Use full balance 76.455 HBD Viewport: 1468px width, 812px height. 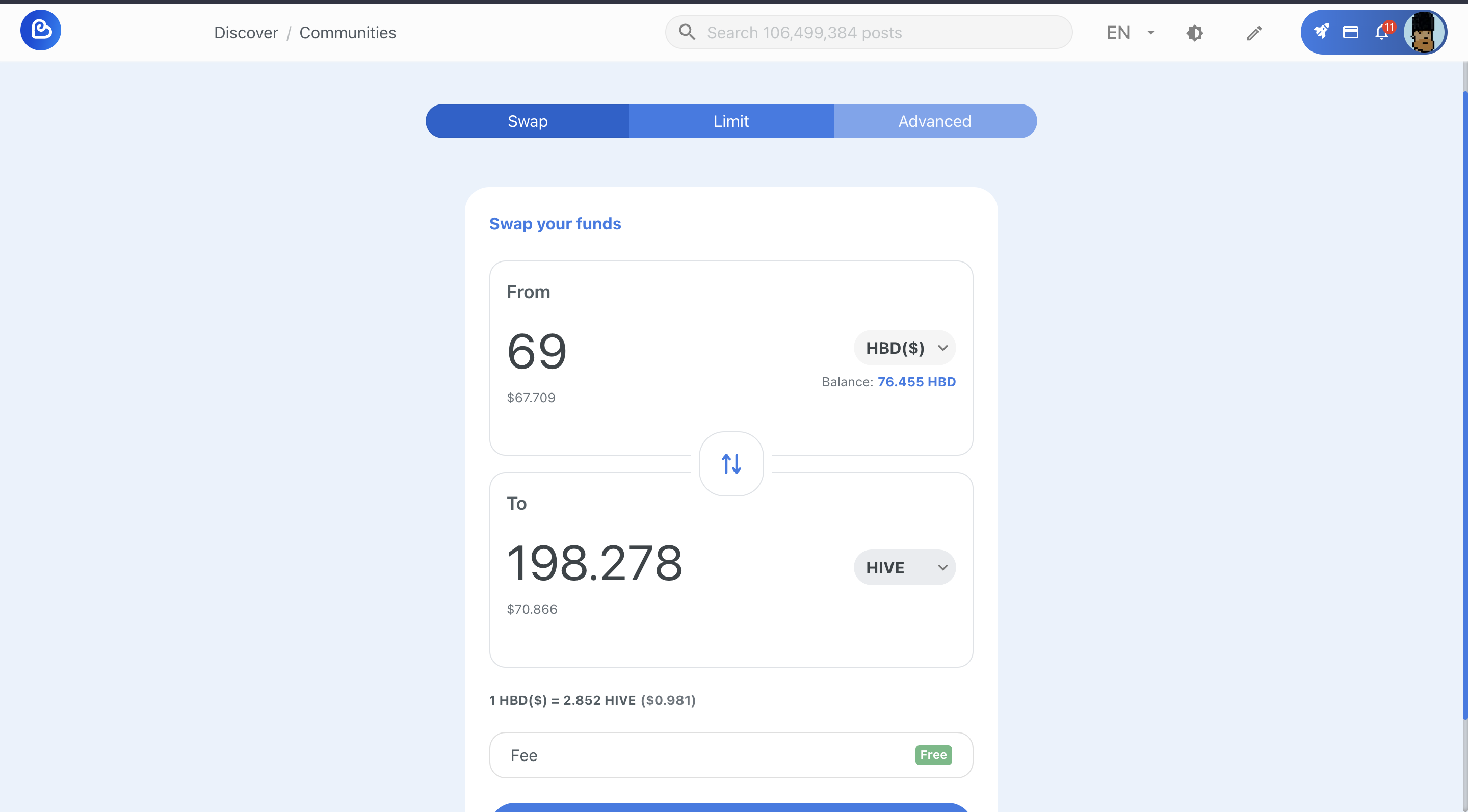pyautogui.click(x=916, y=382)
